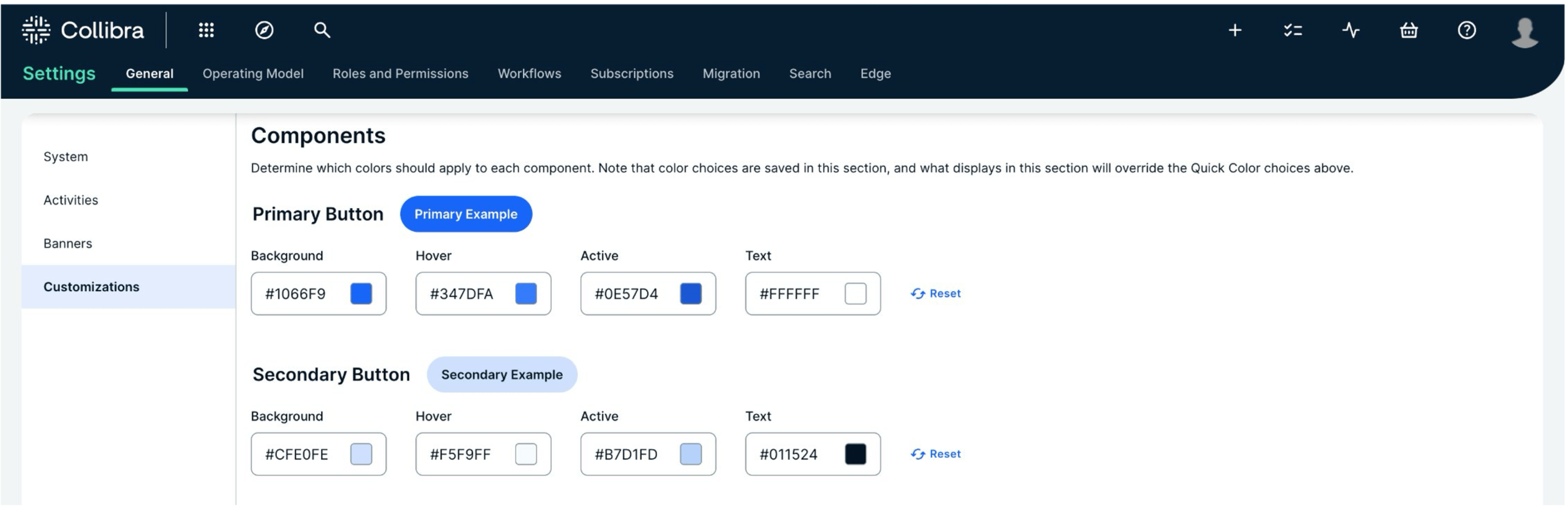This screenshot has width=1568, height=506.
Task: Open secondary Background #CFE0FE color swatch
Action: coord(362,454)
